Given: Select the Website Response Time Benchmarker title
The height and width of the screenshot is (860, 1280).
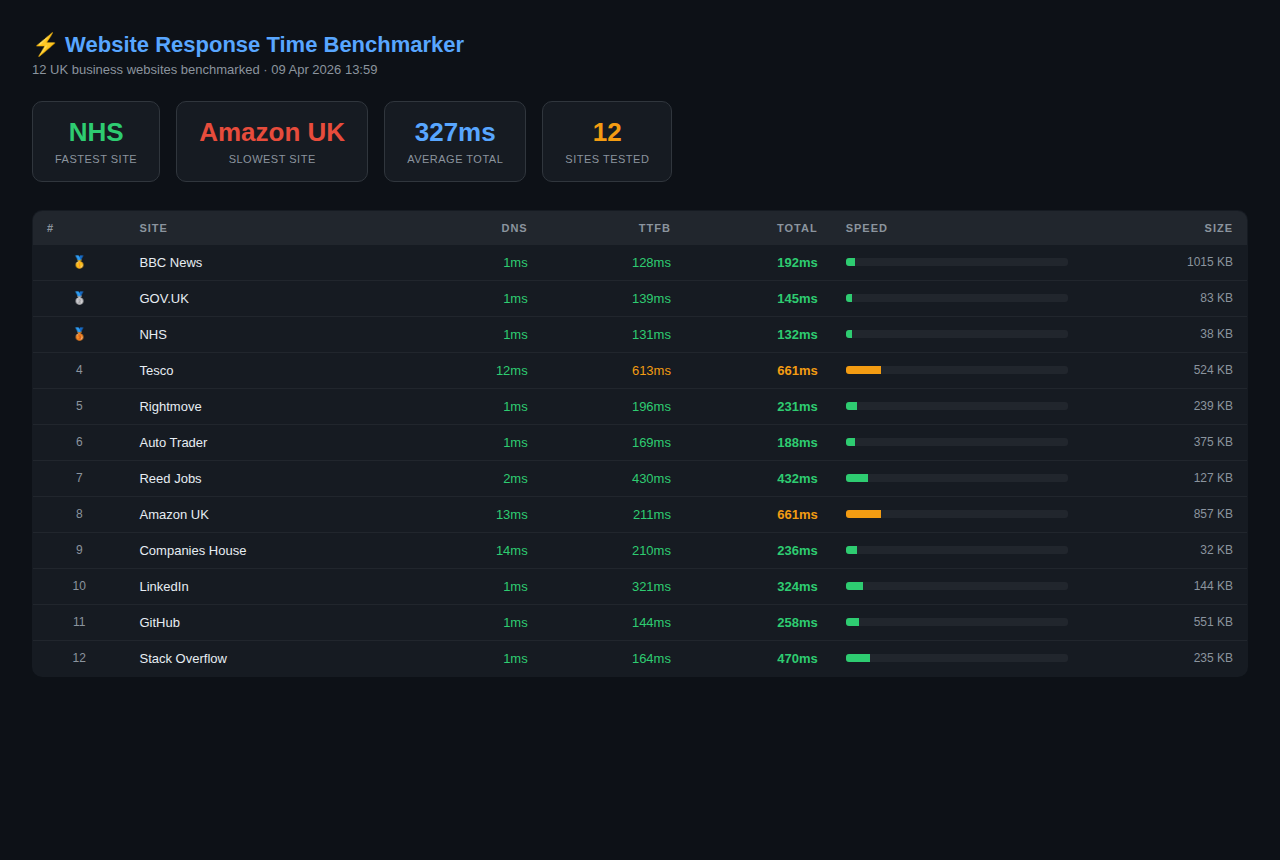Looking at the screenshot, I should [263, 44].
